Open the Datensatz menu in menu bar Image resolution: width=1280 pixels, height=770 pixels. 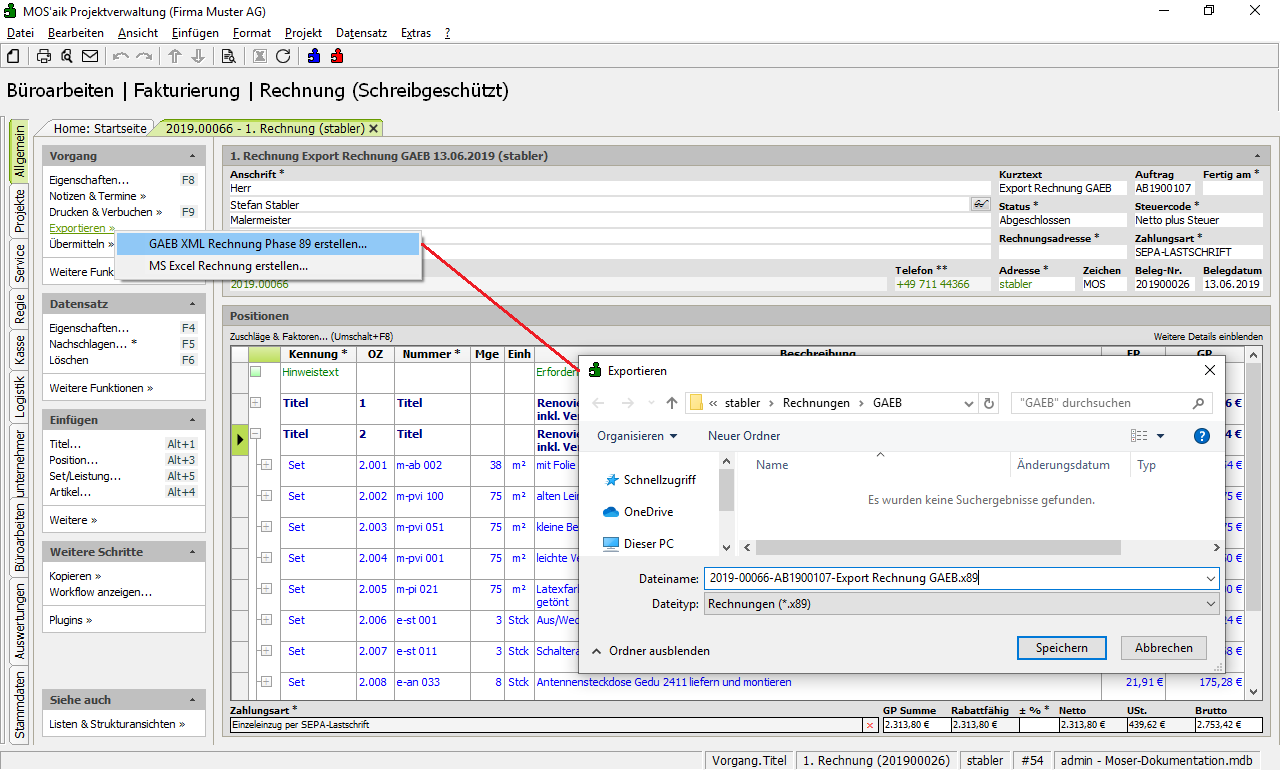(361, 33)
